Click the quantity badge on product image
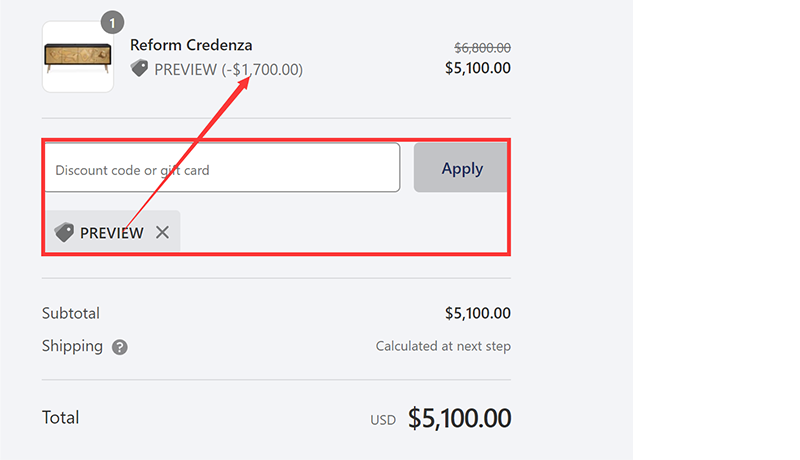Image resolution: width=800 pixels, height=460 pixels. [112, 21]
